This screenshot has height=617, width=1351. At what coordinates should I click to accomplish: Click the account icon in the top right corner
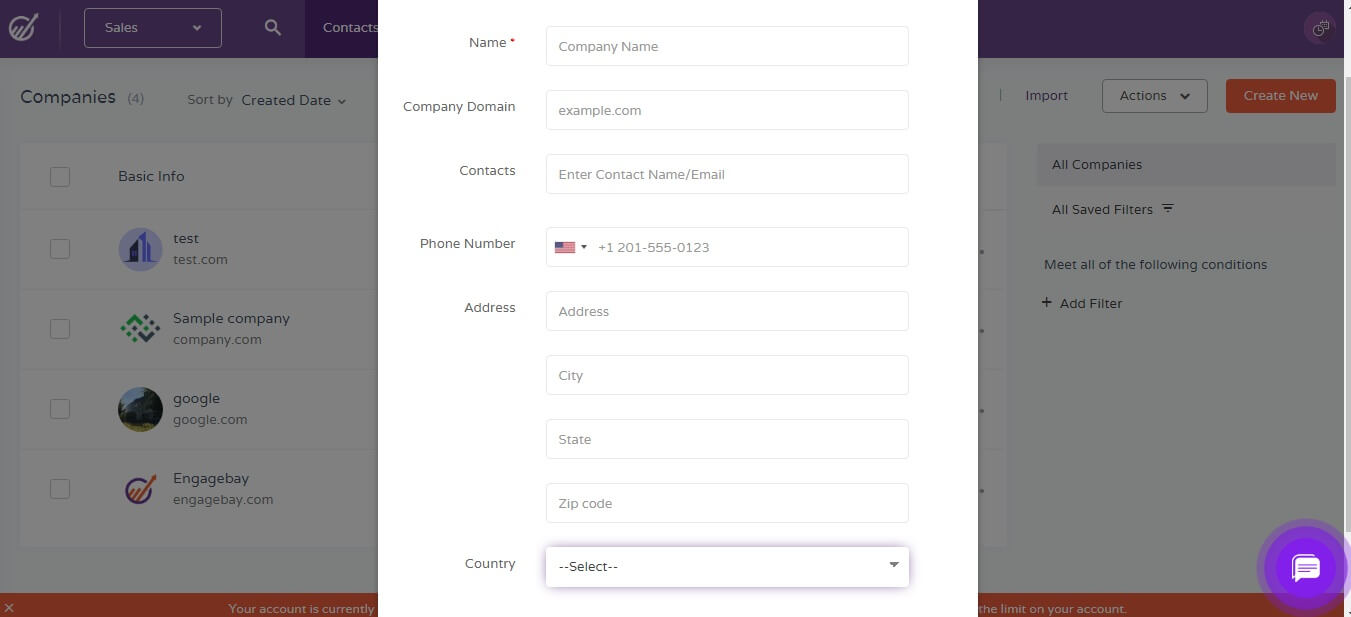pos(1319,28)
